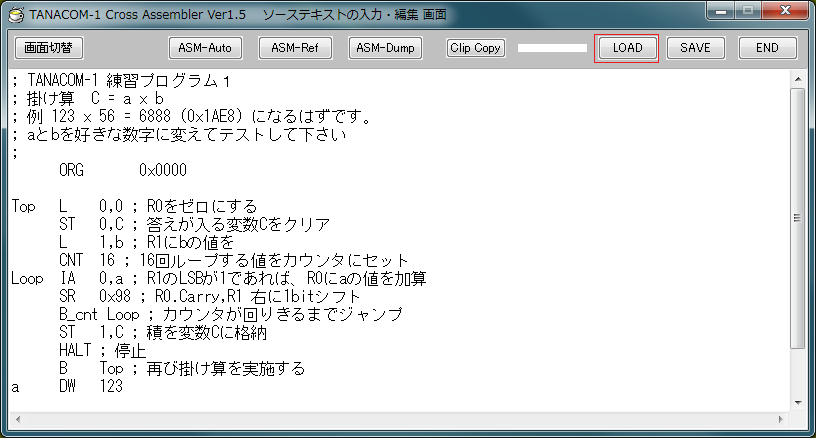Click the "IA 0,a" instruction text

92,279
